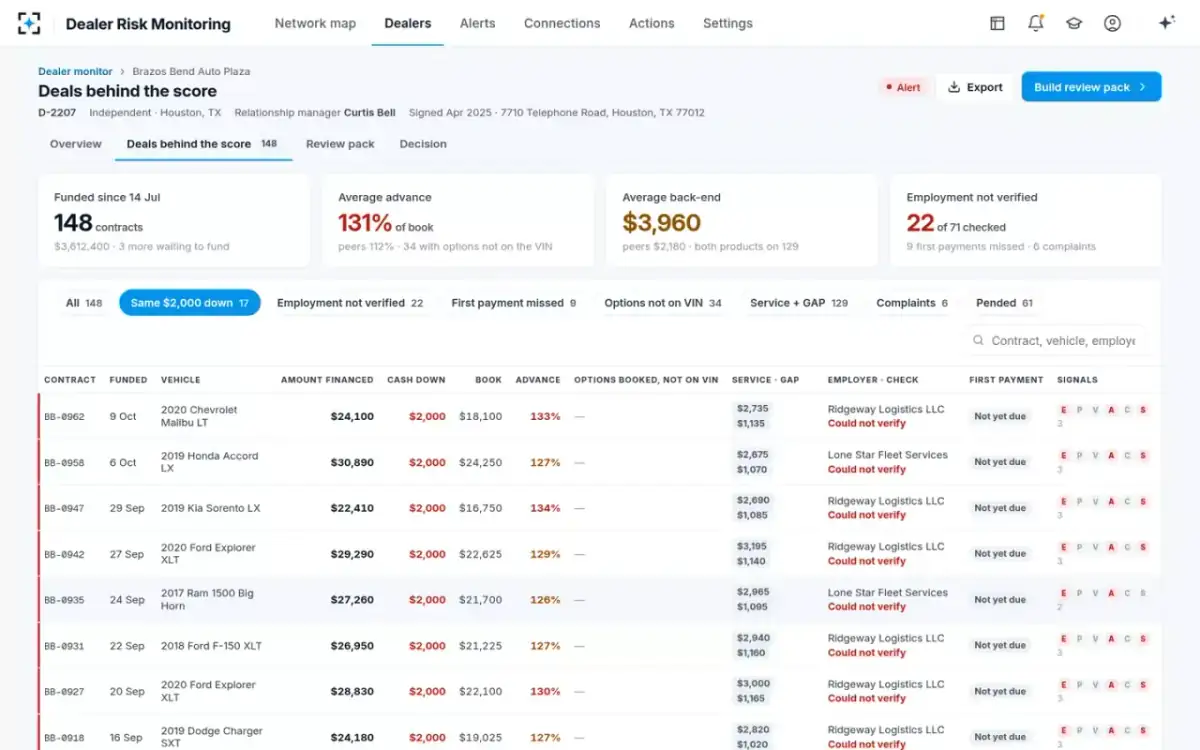Open contract BB-0935
1200x750 pixels.
[x=64, y=600]
